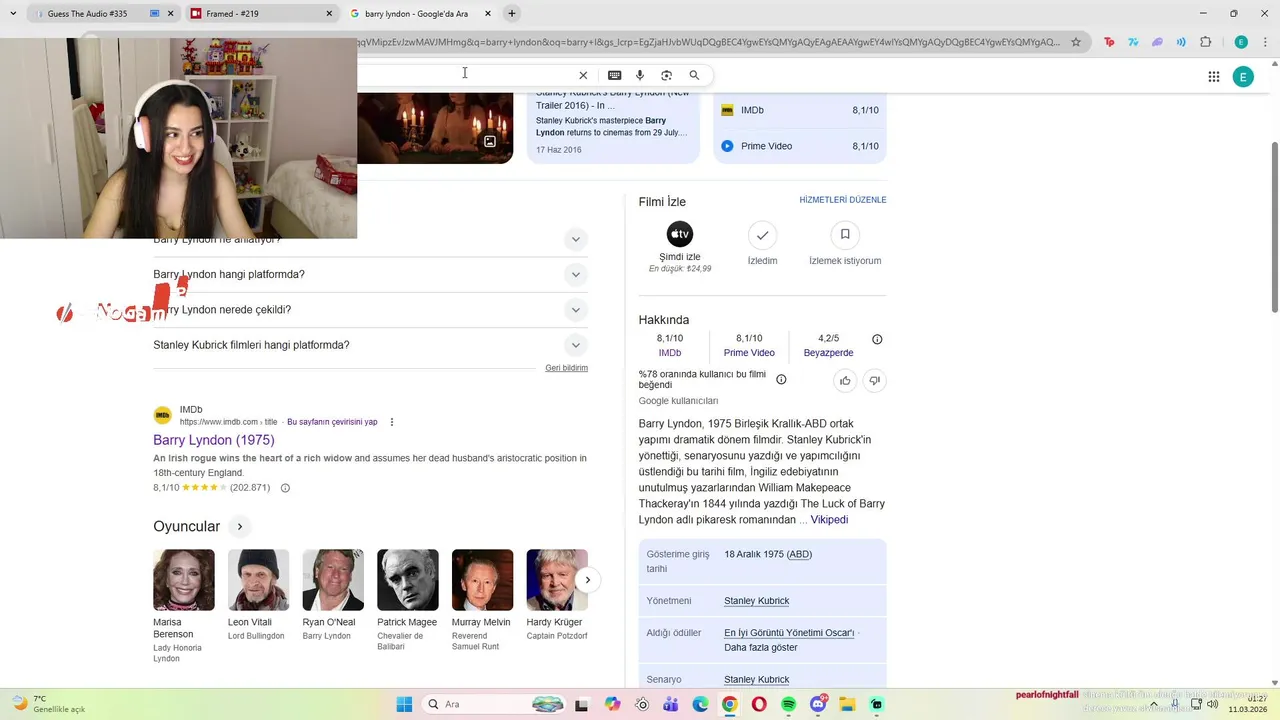1280x720 pixels.
Task: Open the blue 7tv extension icon
Action: click(x=1133, y=42)
